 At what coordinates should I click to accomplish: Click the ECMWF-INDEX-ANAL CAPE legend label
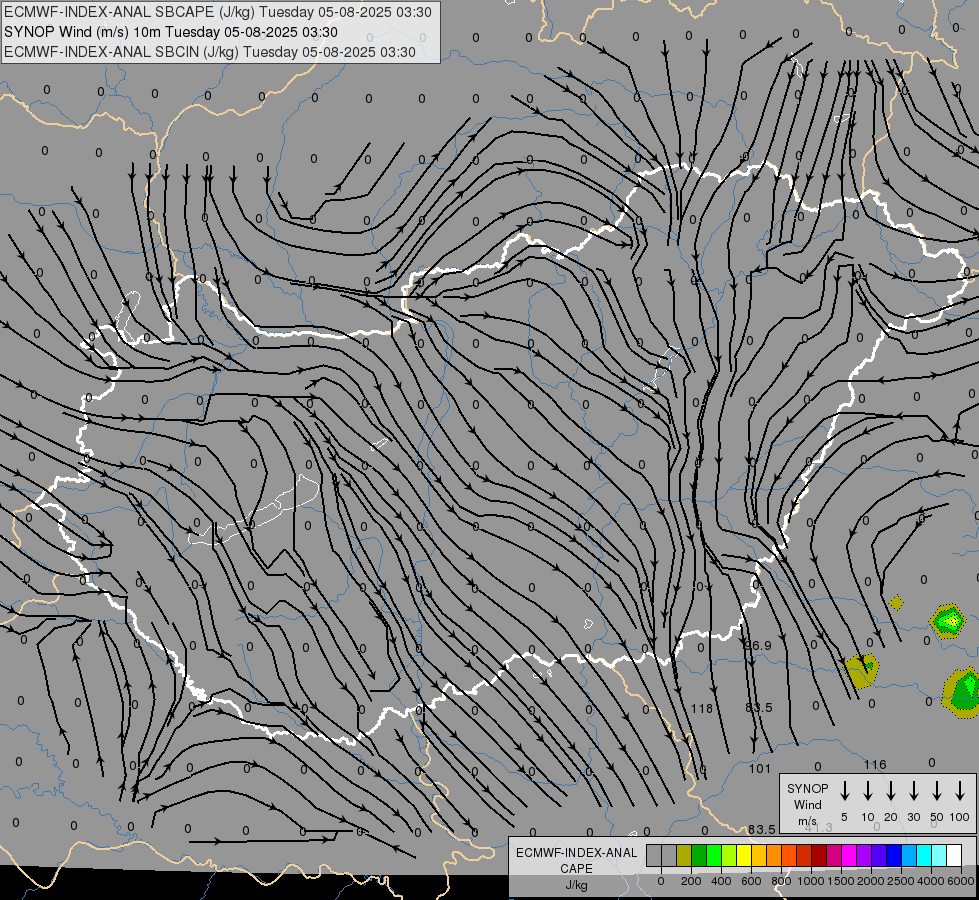coord(576,860)
